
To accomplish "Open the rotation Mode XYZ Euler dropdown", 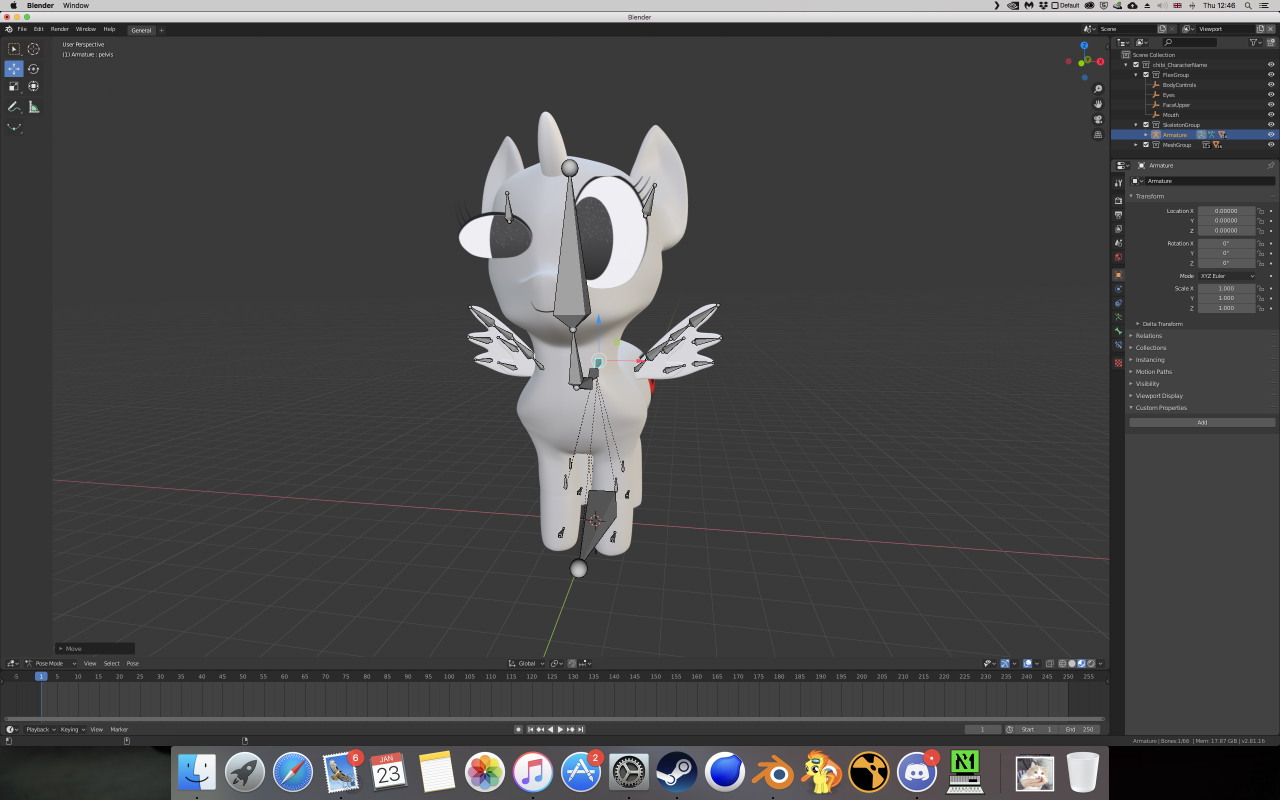I will click(x=1227, y=276).
